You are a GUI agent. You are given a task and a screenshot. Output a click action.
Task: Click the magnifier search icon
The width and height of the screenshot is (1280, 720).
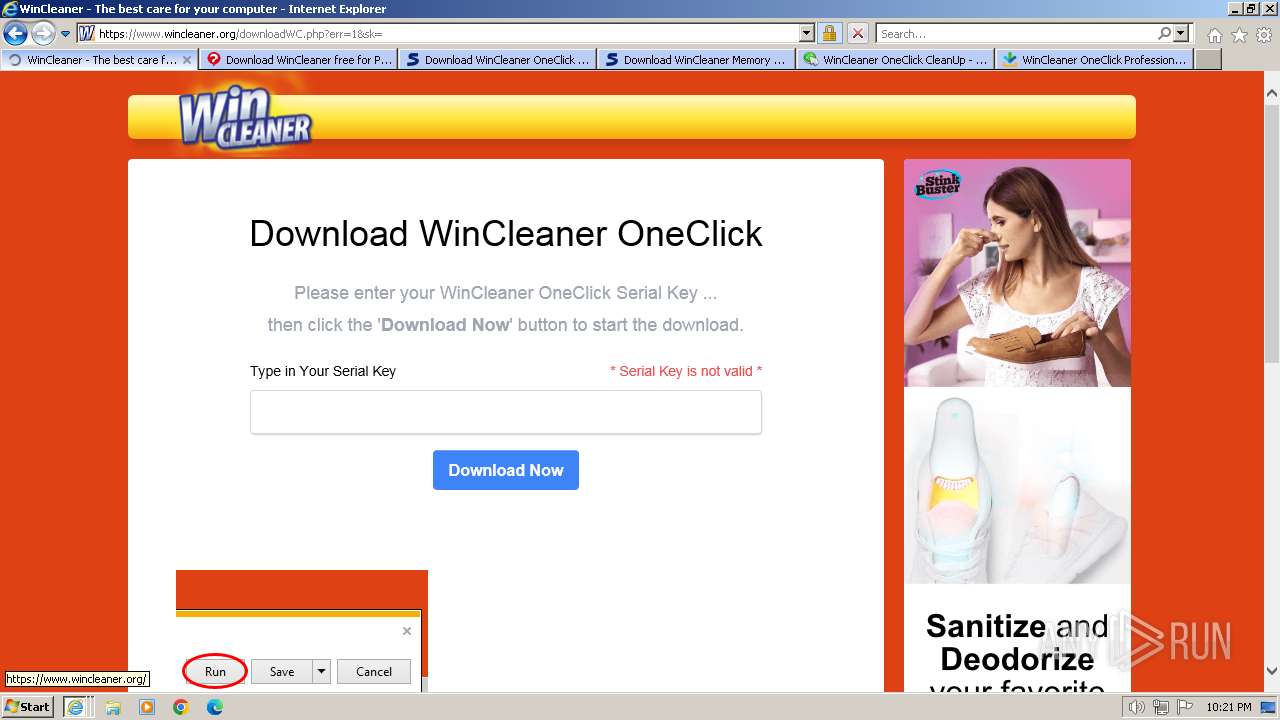coord(1164,34)
